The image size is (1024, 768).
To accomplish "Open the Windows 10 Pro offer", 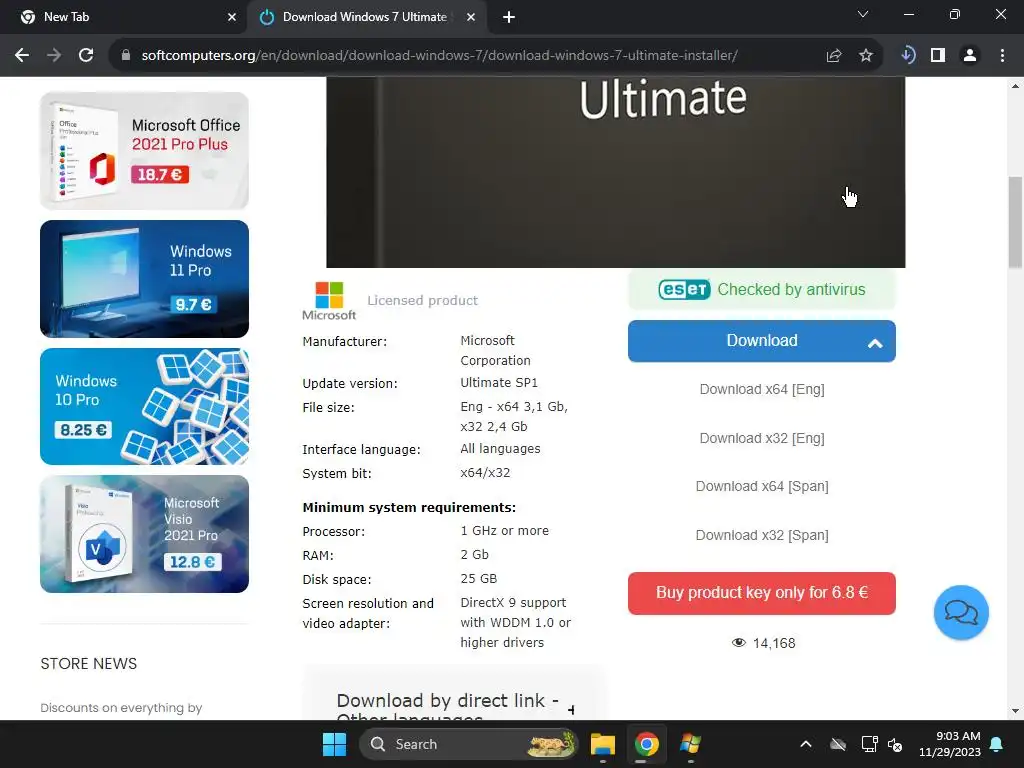I will pos(144,406).
